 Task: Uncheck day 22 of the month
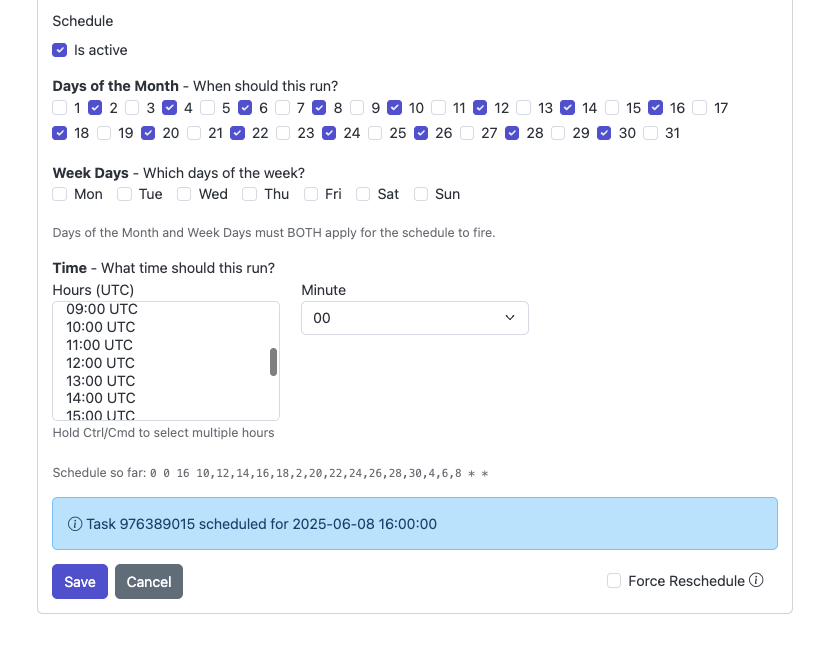tap(238, 133)
